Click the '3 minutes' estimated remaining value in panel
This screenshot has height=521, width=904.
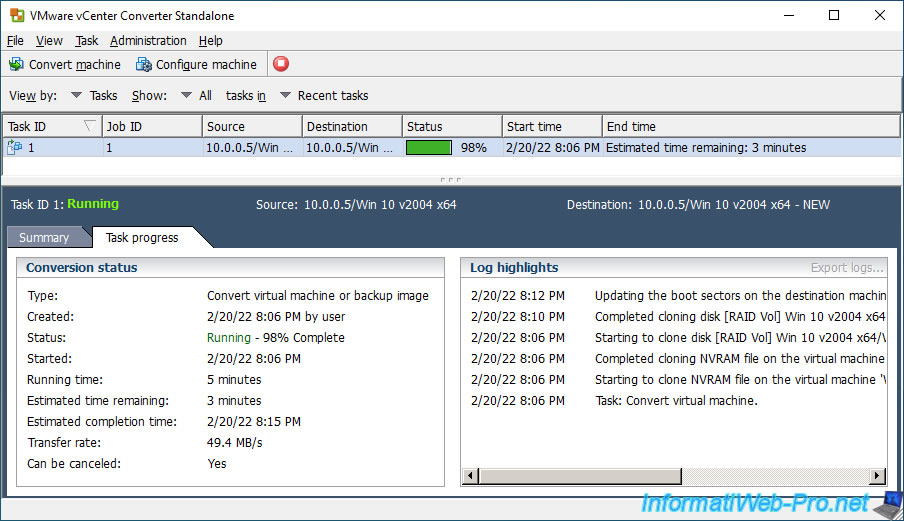[x=234, y=401]
